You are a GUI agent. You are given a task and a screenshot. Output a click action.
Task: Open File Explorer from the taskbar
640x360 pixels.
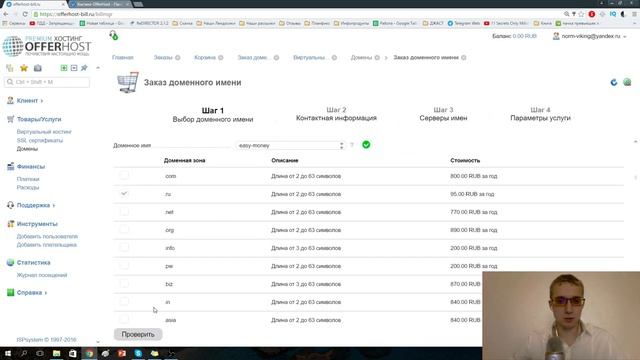point(56,353)
